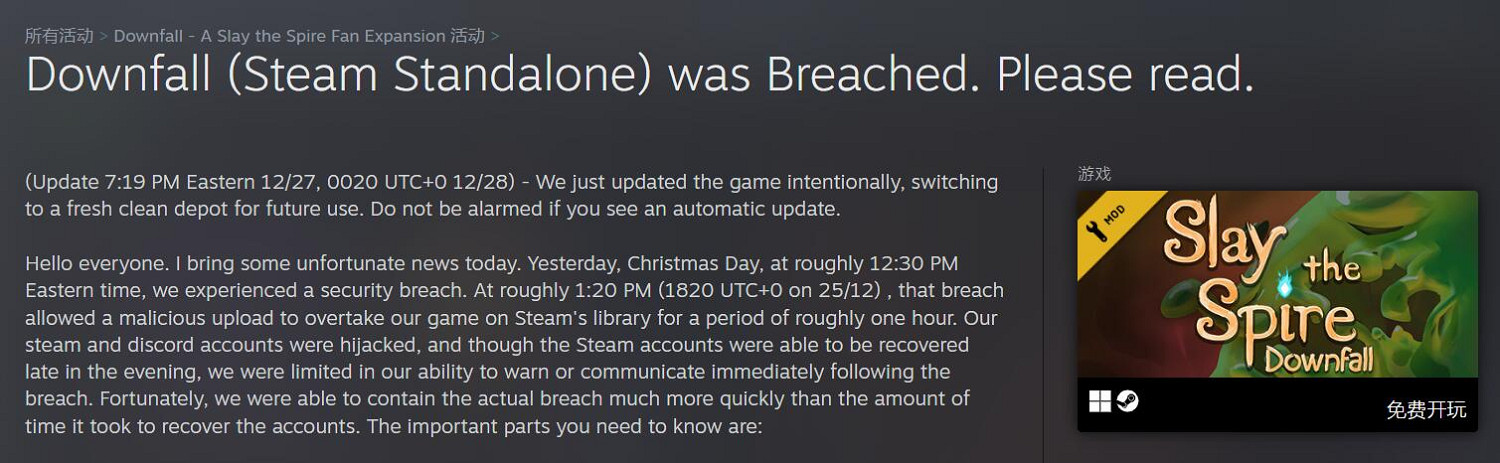Go back to 所有活动 breadcrumb
The height and width of the screenshot is (463, 1500).
pos(58,36)
